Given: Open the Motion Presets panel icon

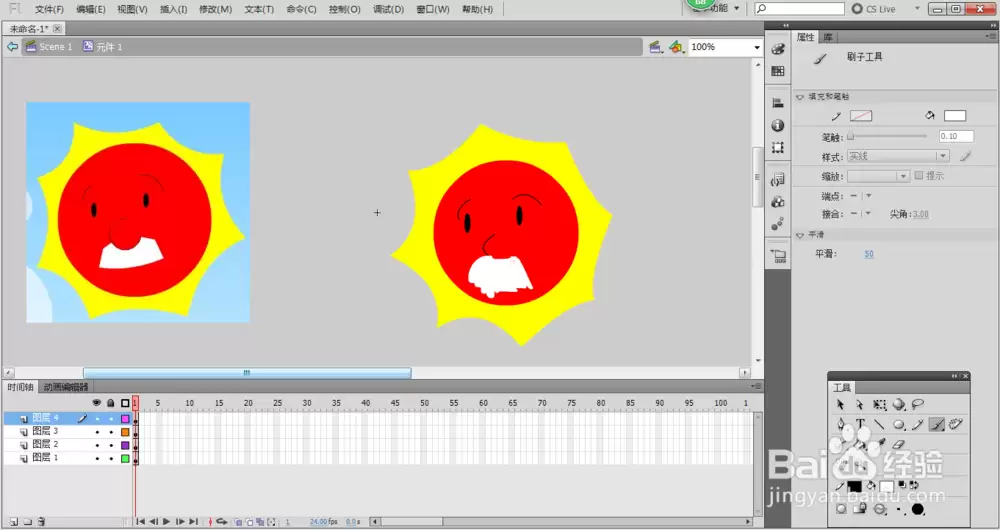Looking at the screenshot, I should [x=777, y=224].
